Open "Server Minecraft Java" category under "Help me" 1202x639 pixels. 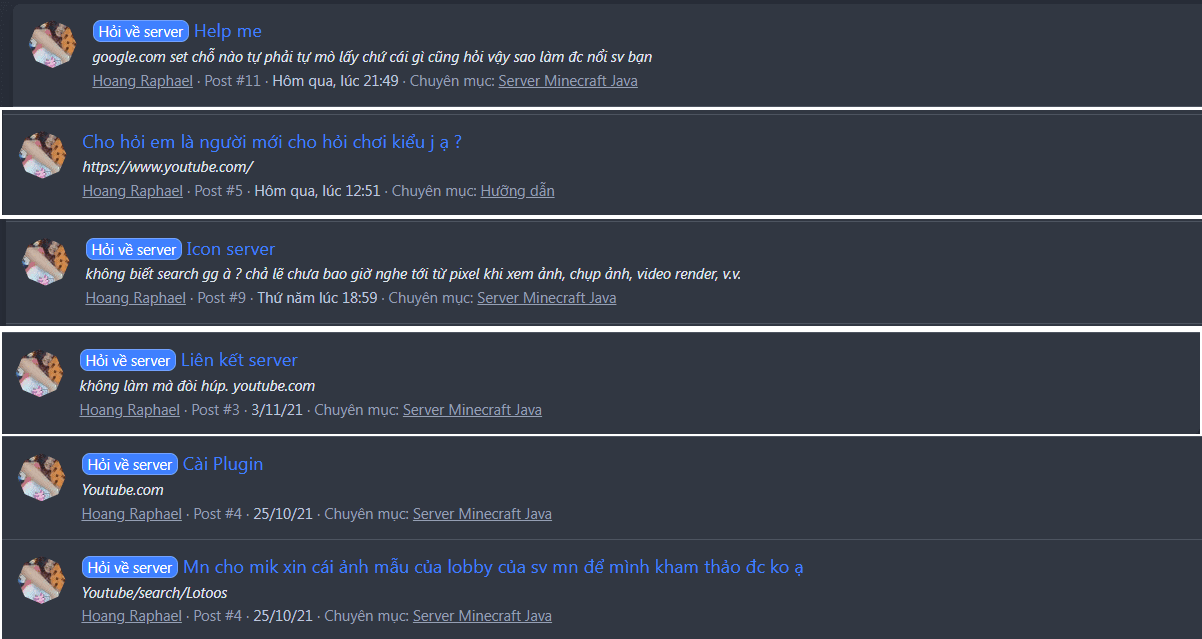(567, 81)
